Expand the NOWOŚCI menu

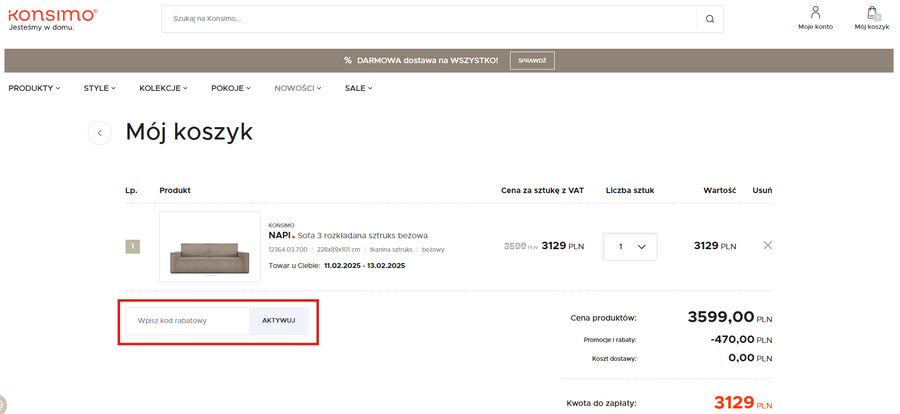(298, 88)
